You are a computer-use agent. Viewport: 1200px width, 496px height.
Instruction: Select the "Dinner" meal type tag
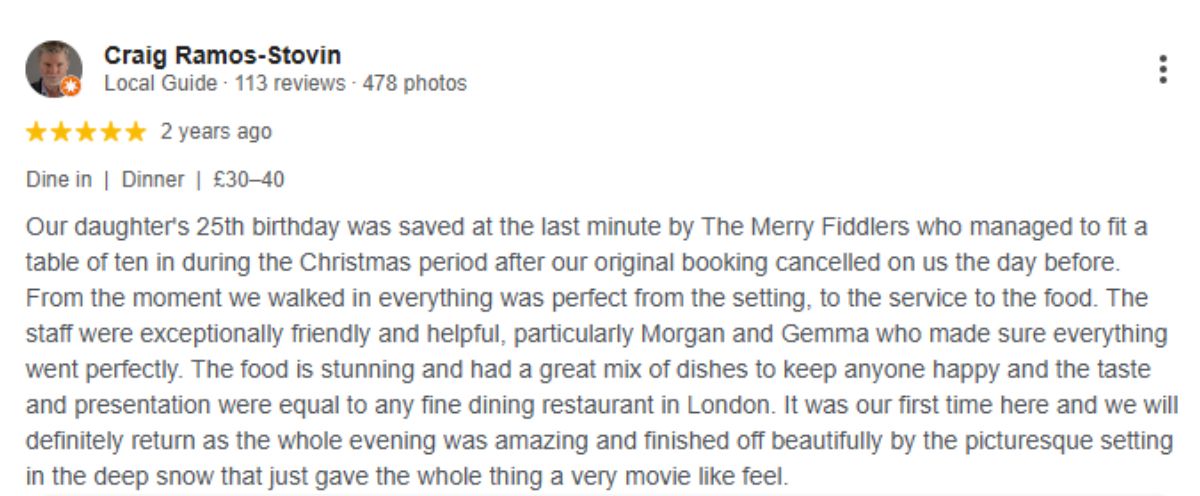[153, 180]
